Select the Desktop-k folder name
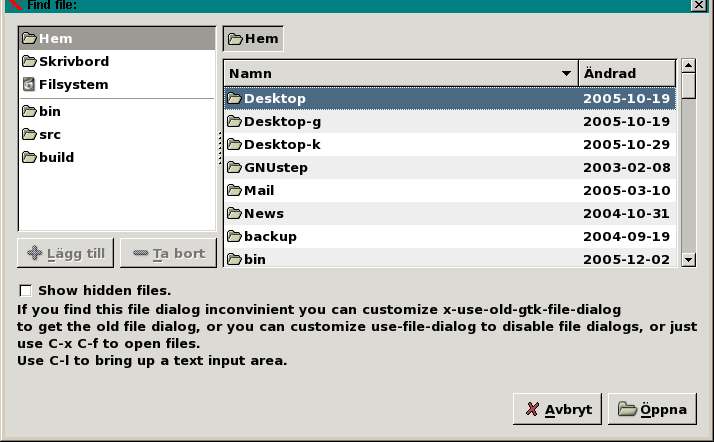Image resolution: width=714 pixels, height=442 pixels. [x=282, y=144]
